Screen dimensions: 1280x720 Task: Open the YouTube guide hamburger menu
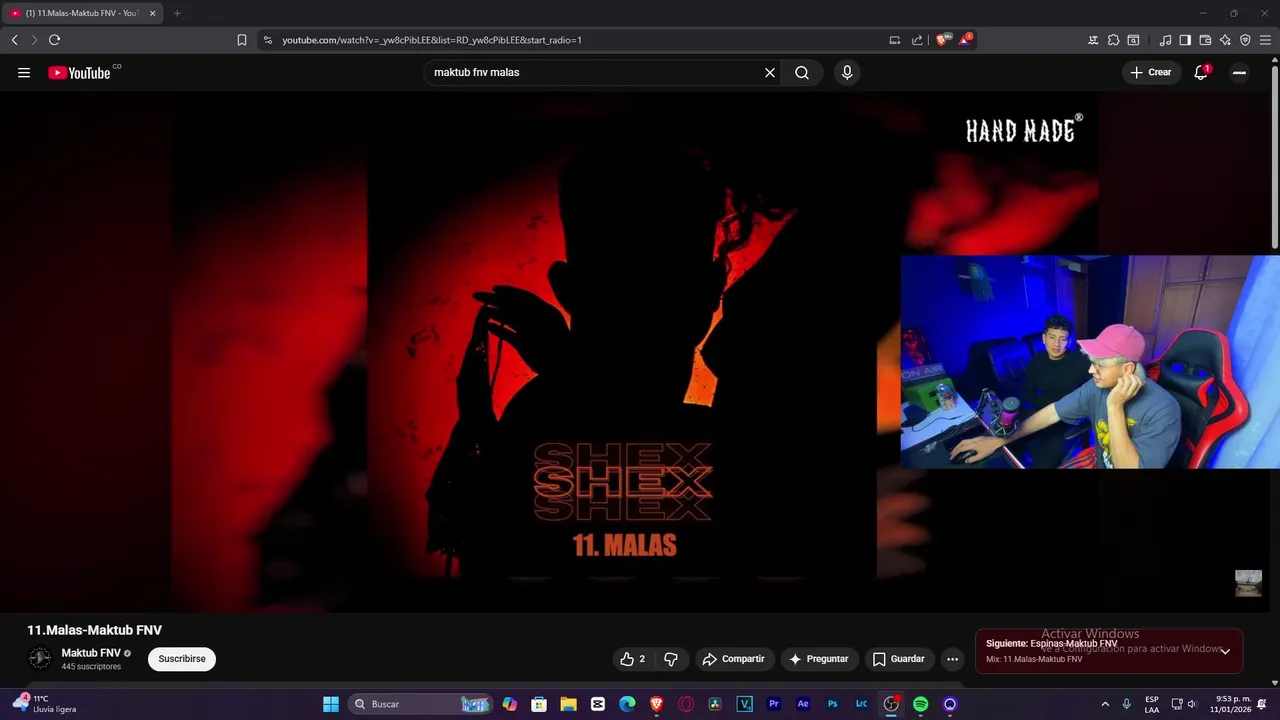pos(24,72)
